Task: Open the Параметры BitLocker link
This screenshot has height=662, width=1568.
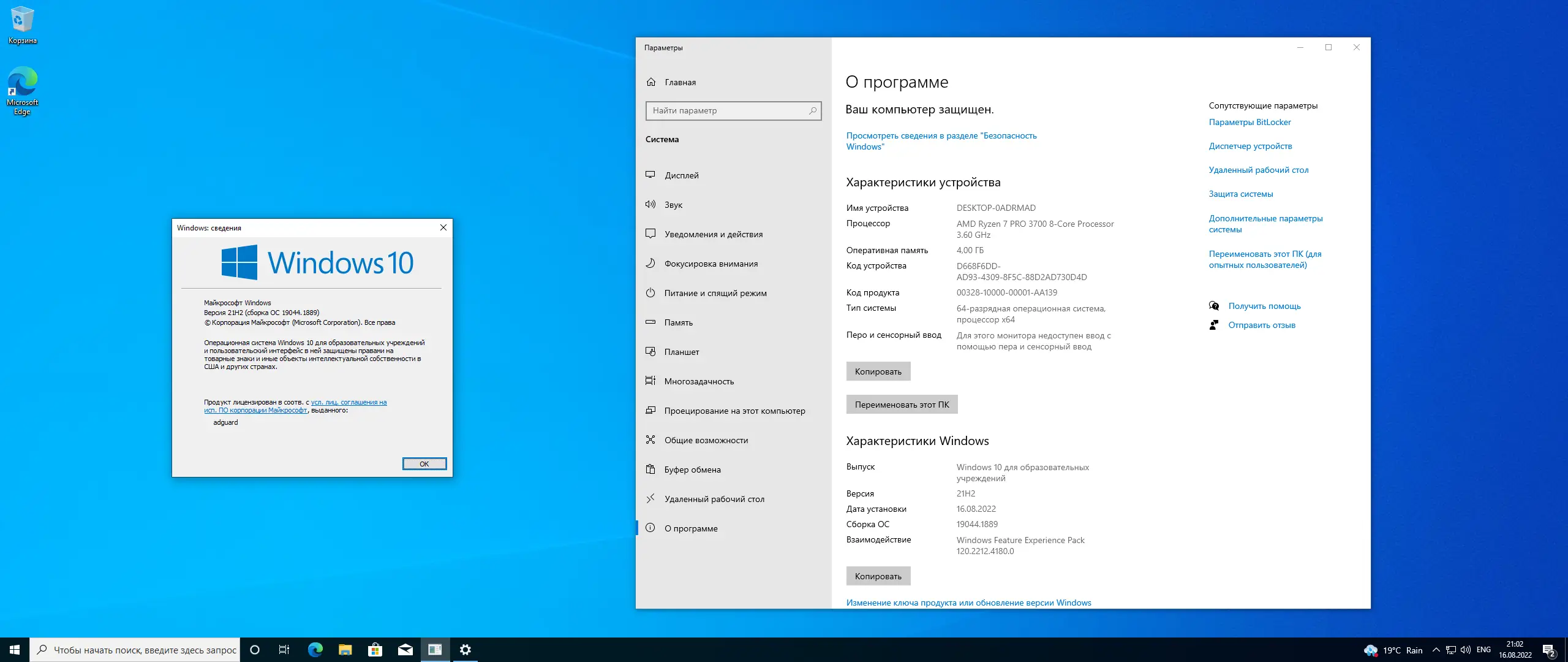Action: 1249,122
